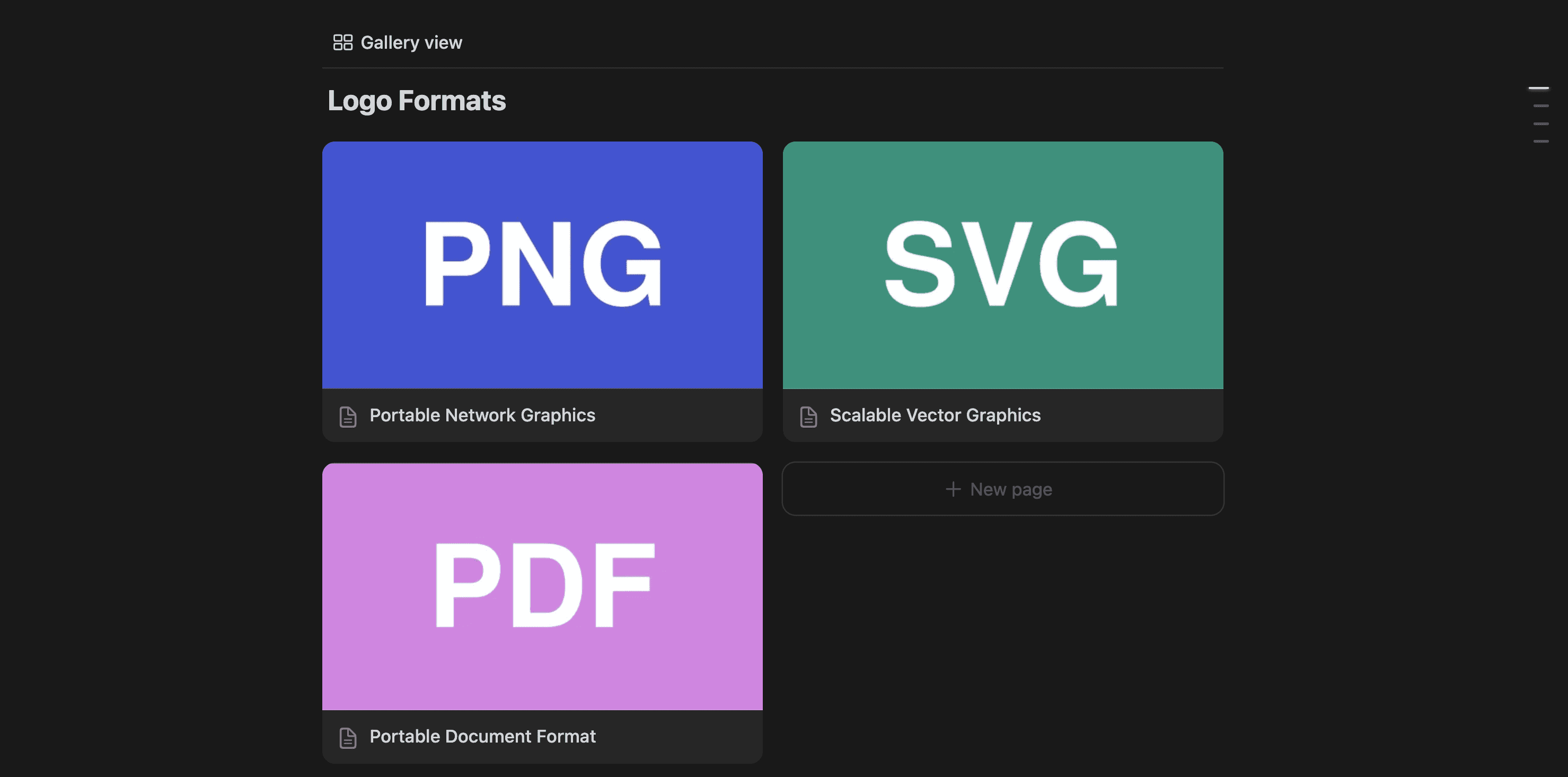Click the page icon beside Portable Document Format
Screen dimensions: 1568x777
click(x=348, y=737)
